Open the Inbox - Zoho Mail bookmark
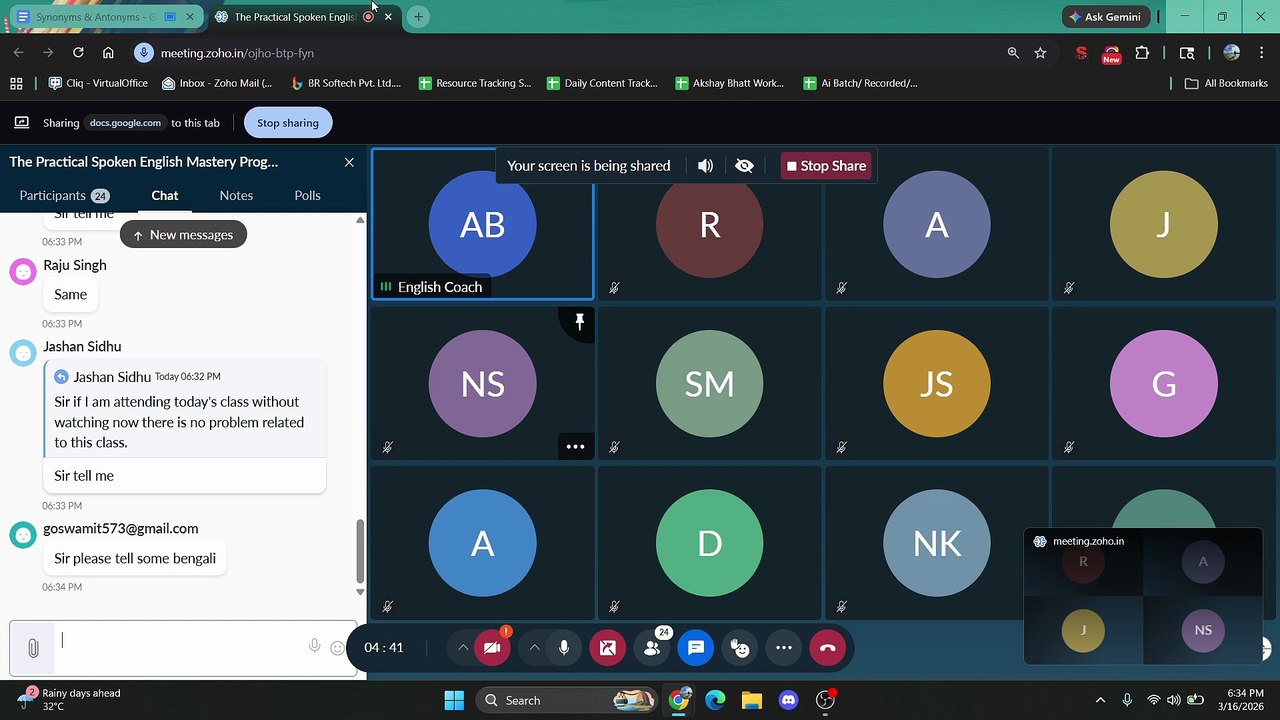Viewport: 1280px width, 720px height. point(217,83)
